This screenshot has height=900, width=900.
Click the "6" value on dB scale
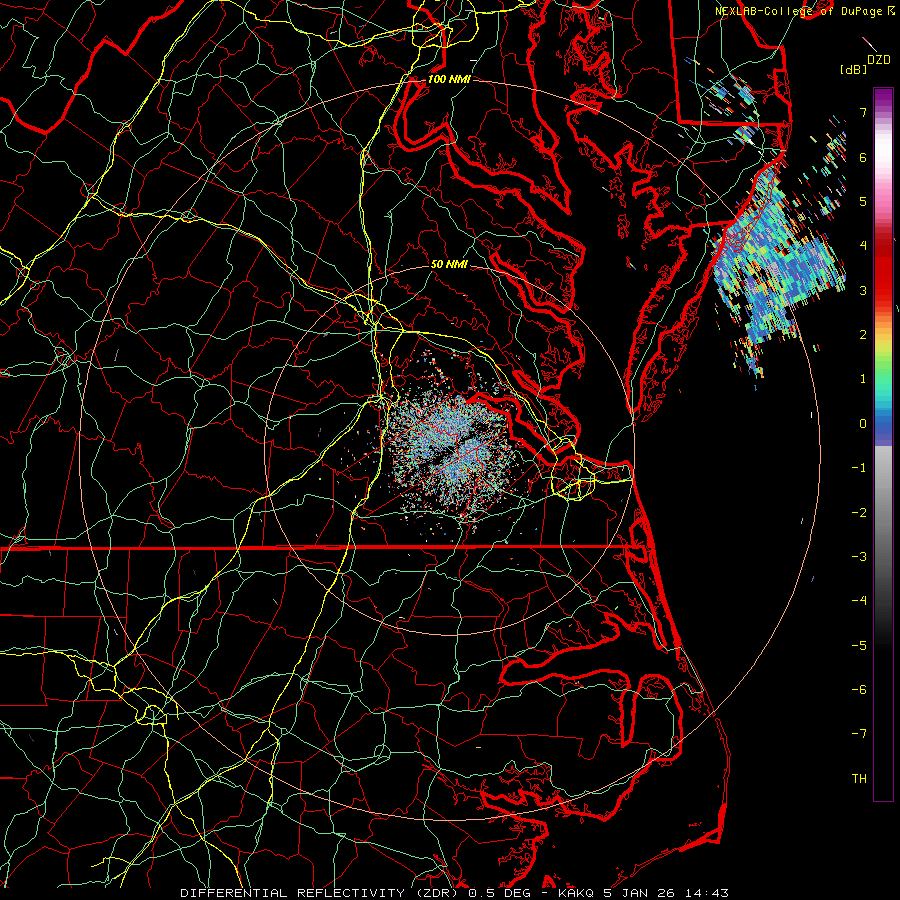coord(863,157)
